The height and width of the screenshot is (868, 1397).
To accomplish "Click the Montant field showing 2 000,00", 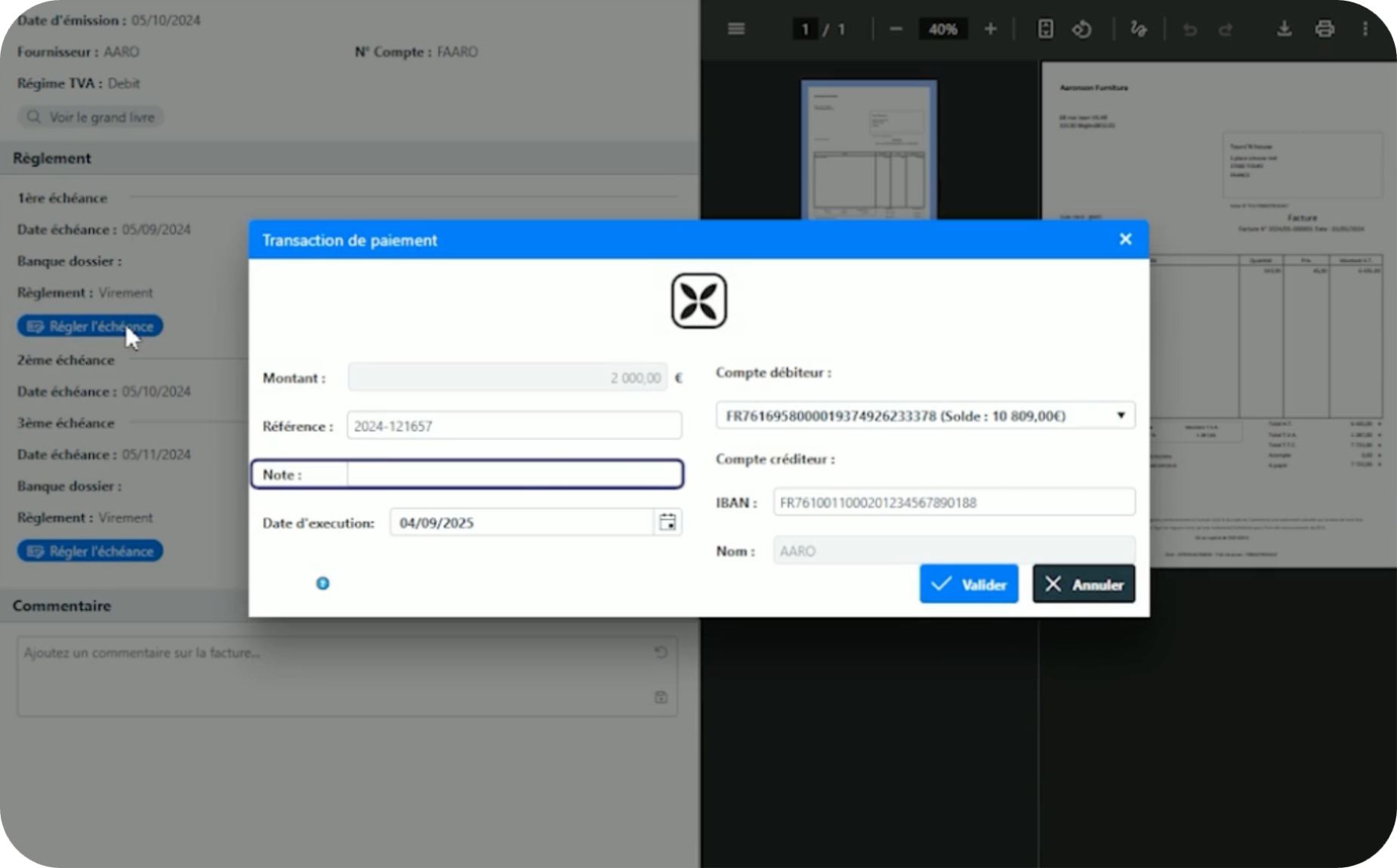I will 507,377.
